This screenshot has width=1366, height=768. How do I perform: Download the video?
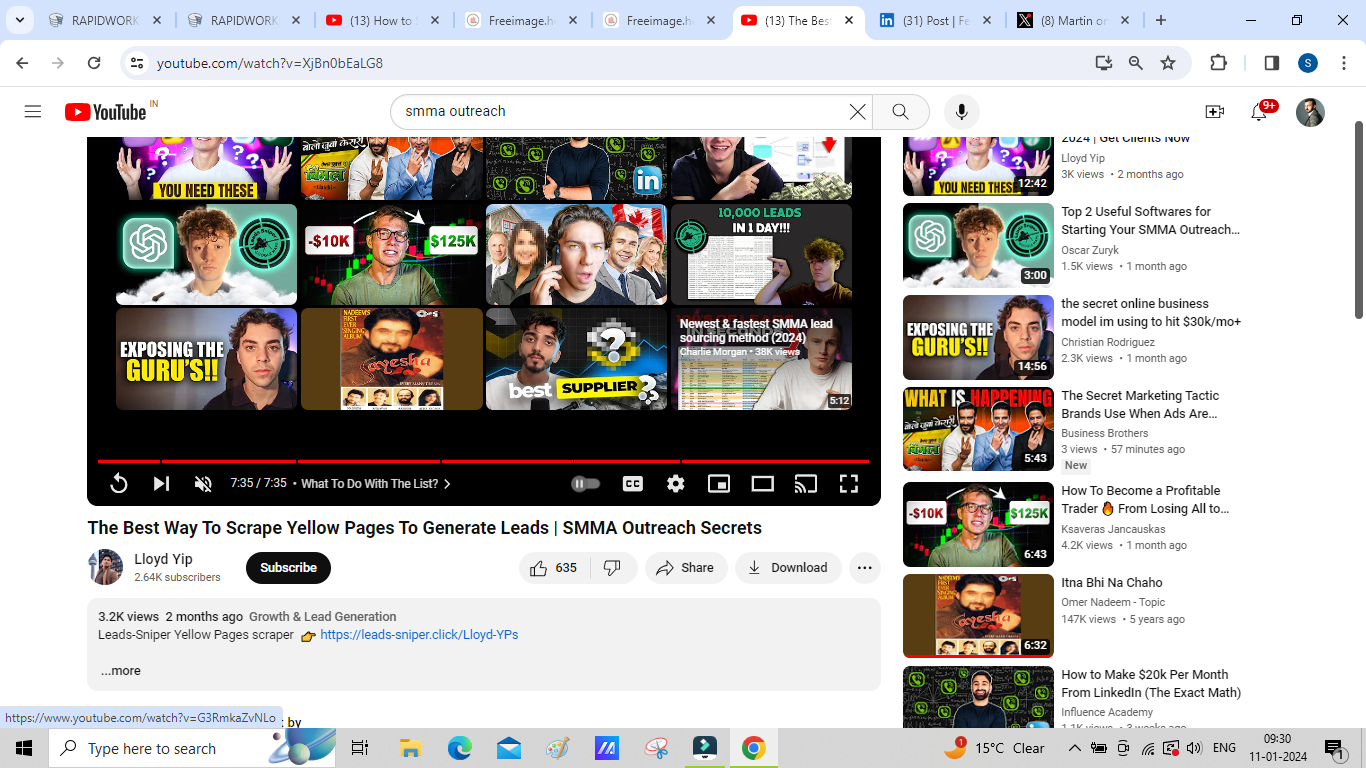(x=788, y=568)
